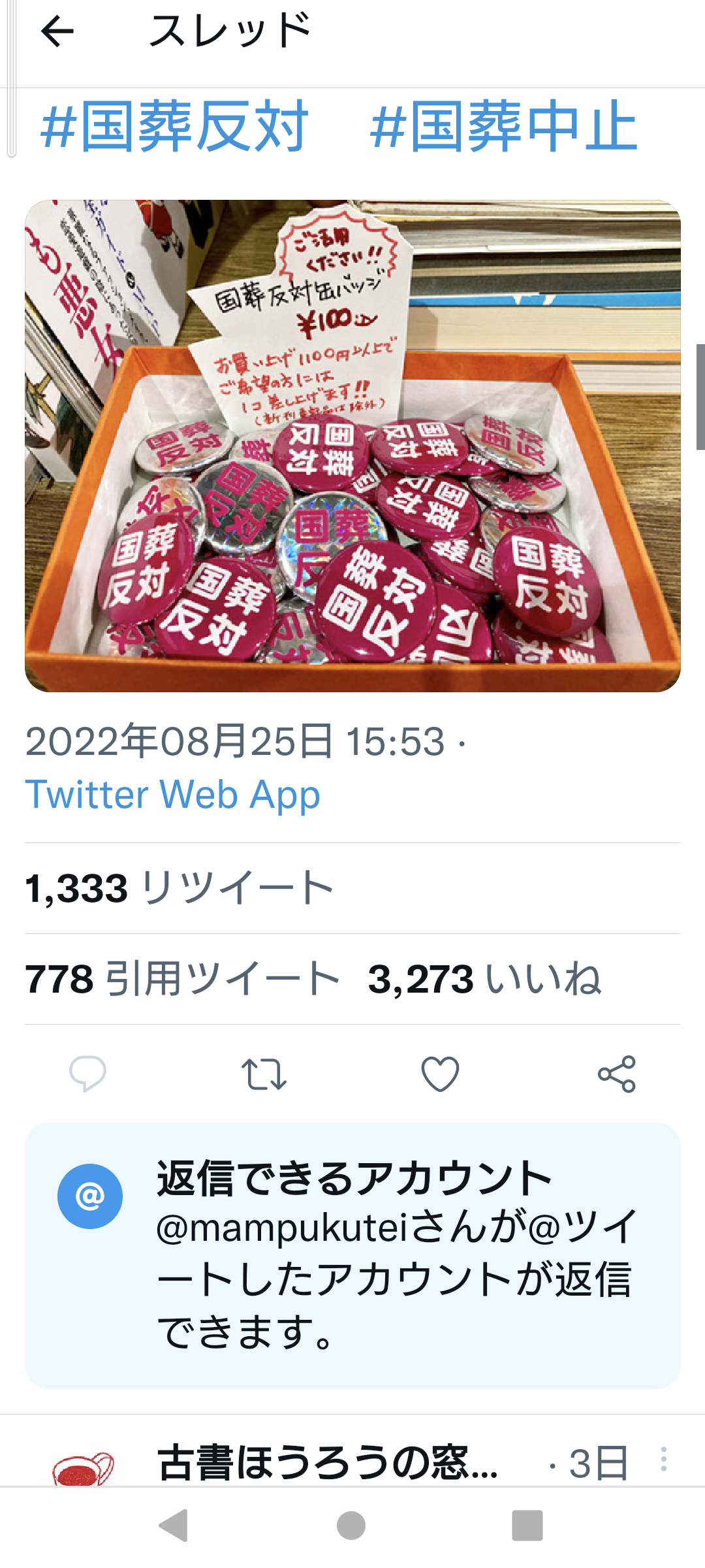
Task: Open 古書ほうろうの窓 reply author name
Action: pyautogui.click(x=328, y=1462)
